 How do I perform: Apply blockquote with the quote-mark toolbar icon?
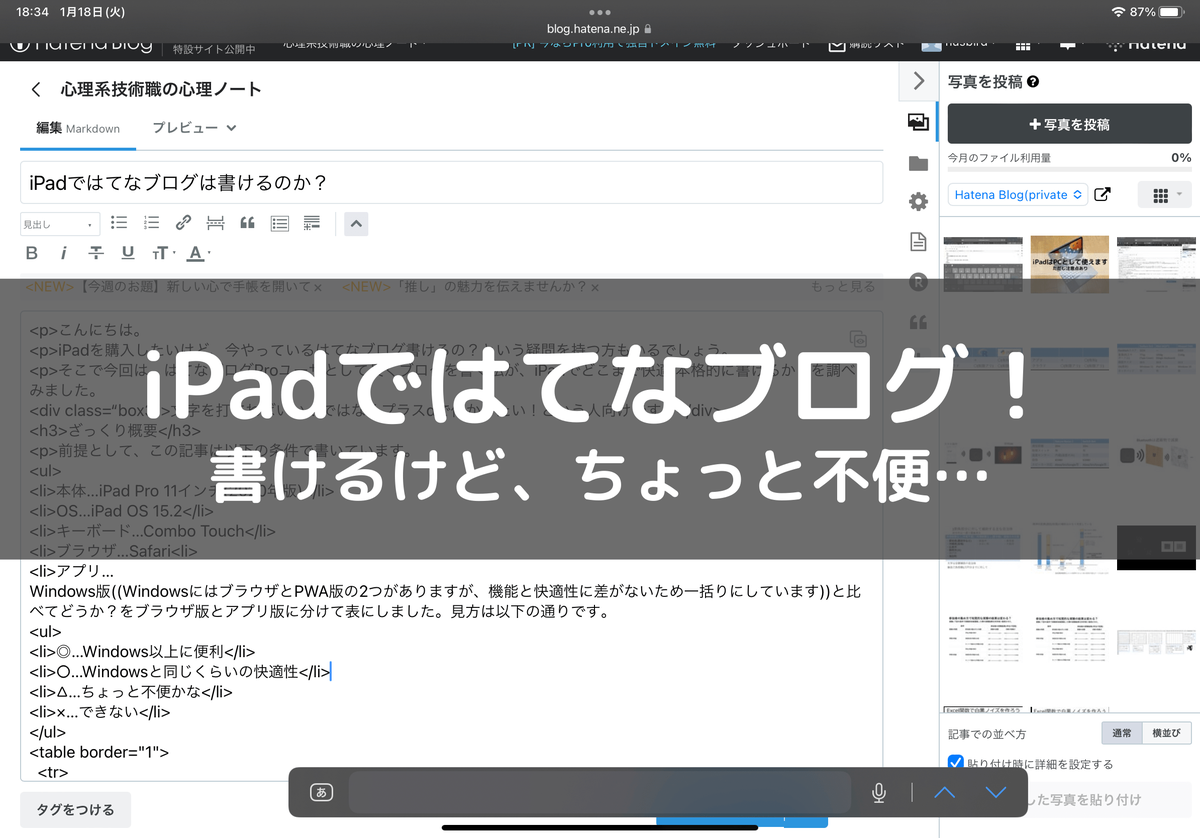click(247, 223)
